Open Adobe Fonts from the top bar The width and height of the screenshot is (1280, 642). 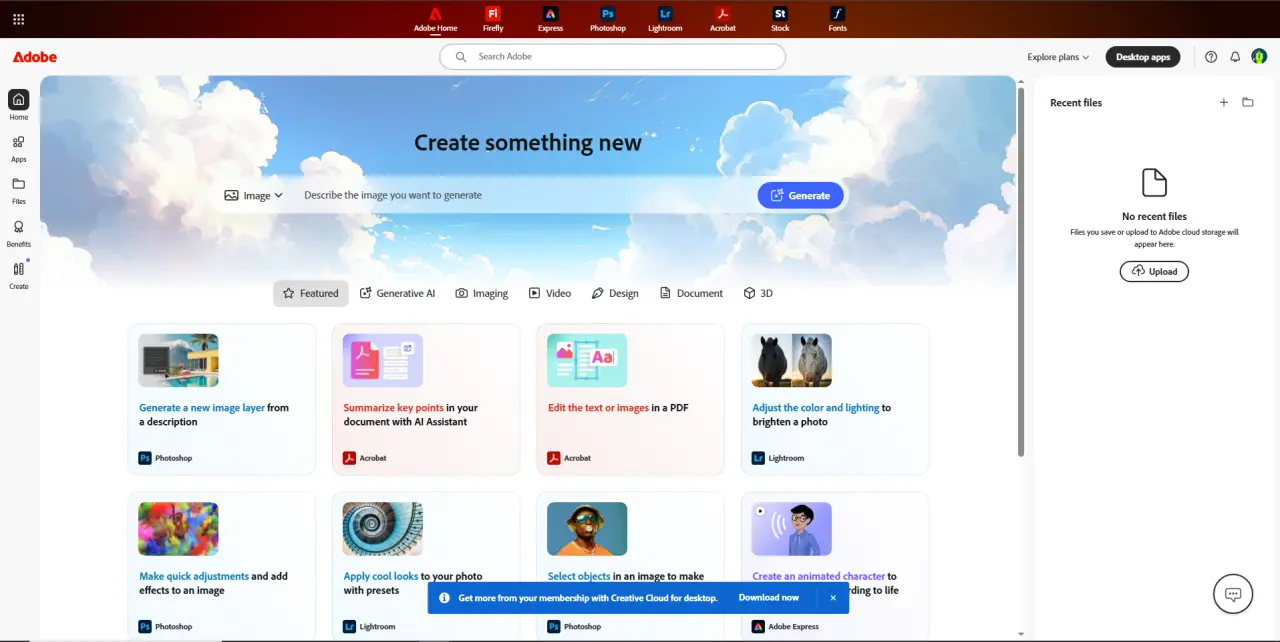tap(838, 19)
